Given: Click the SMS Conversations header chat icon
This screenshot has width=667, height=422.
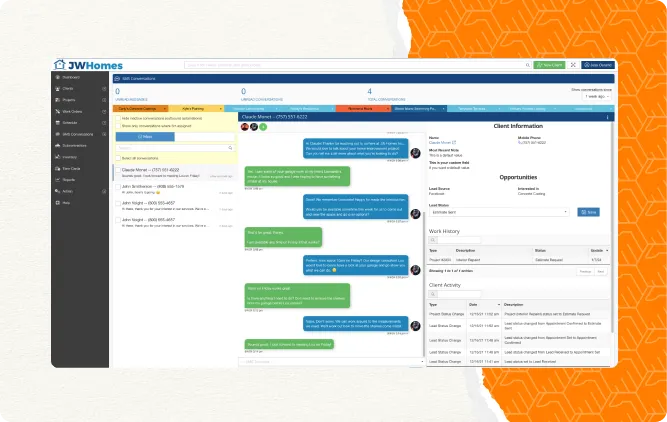Looking at the screenshot, I should point(117,79).
